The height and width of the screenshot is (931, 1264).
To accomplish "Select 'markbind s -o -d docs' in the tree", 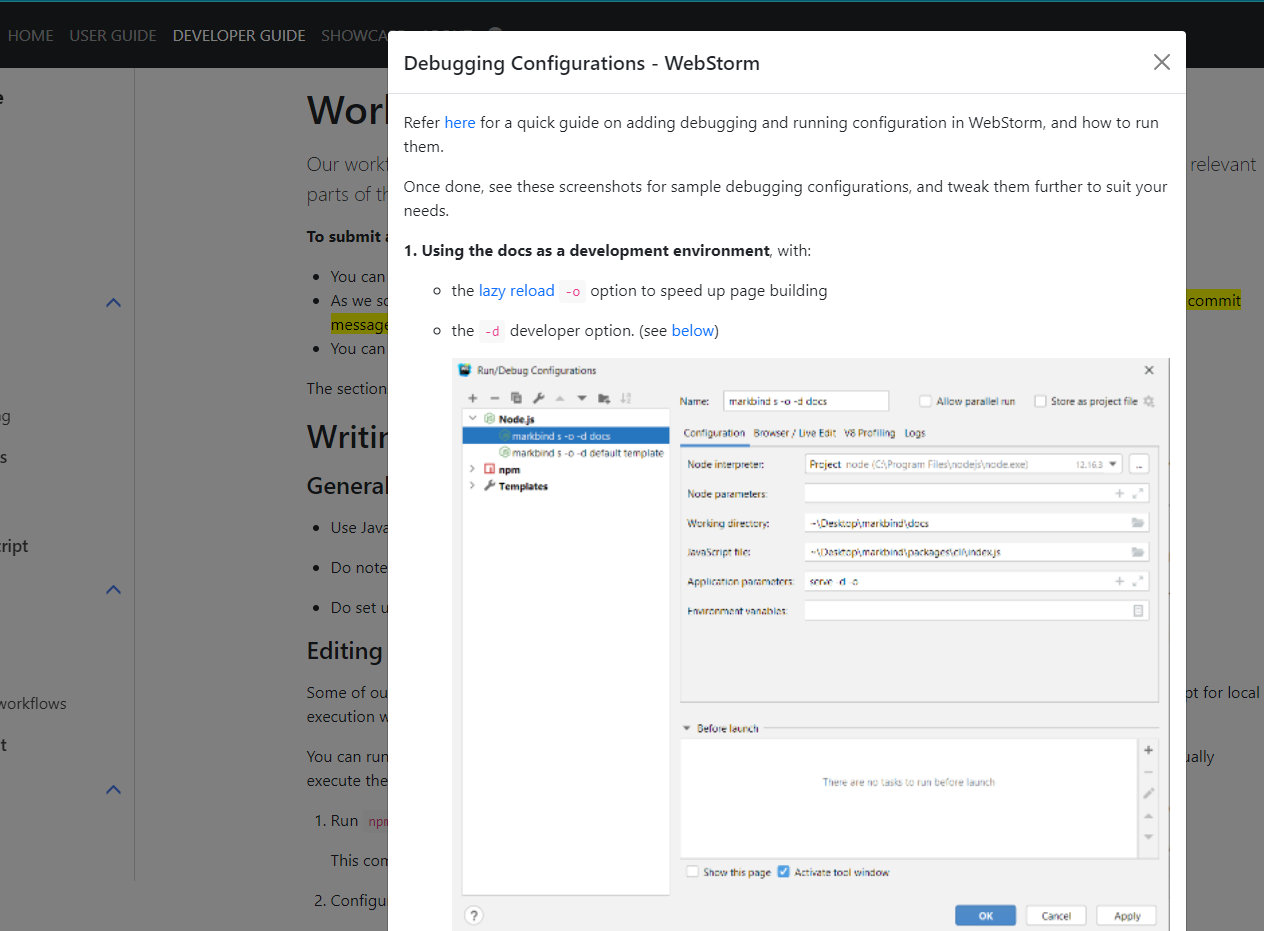I will [x=566, y=436].
